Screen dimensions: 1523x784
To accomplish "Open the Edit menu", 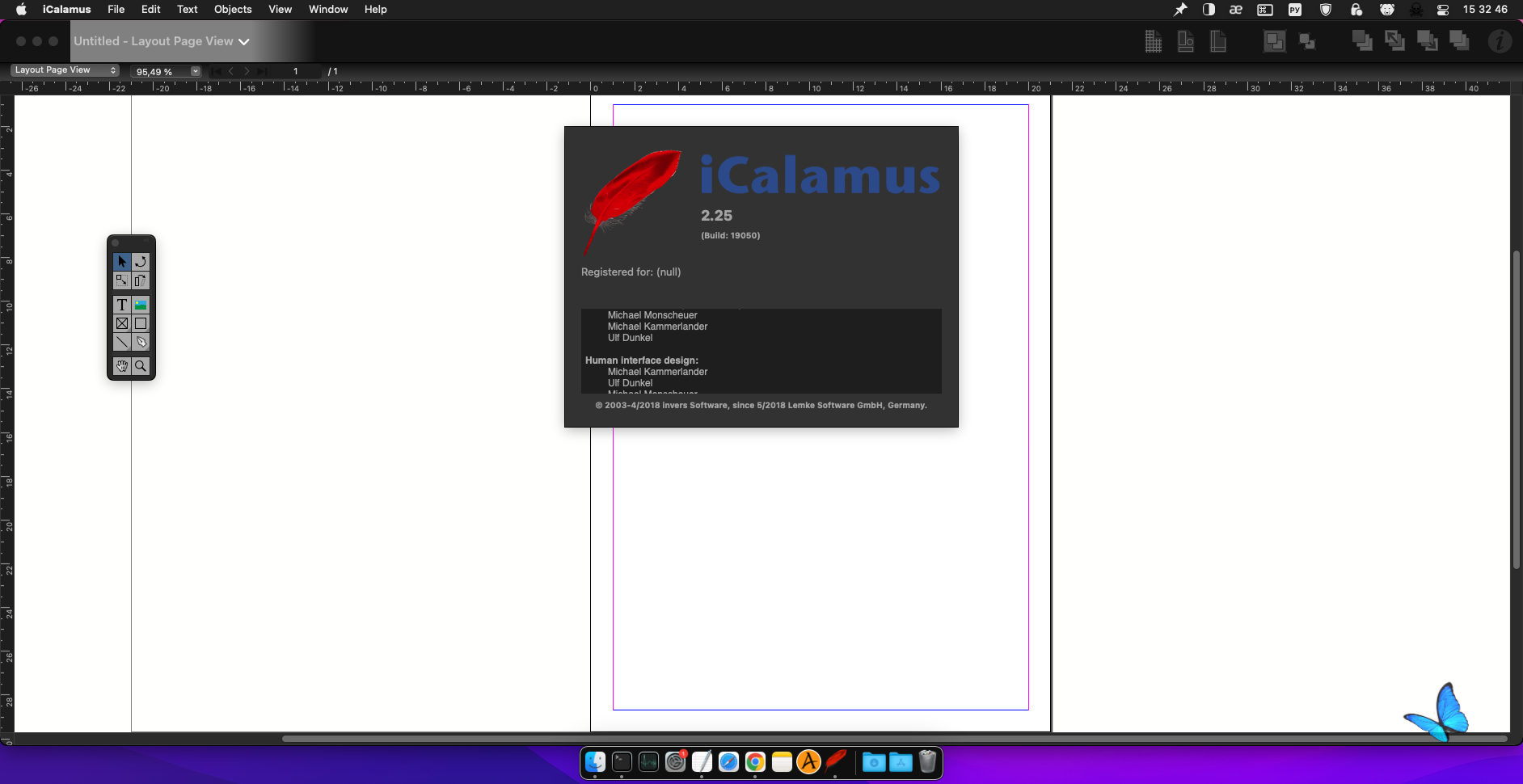I will 151,10.
